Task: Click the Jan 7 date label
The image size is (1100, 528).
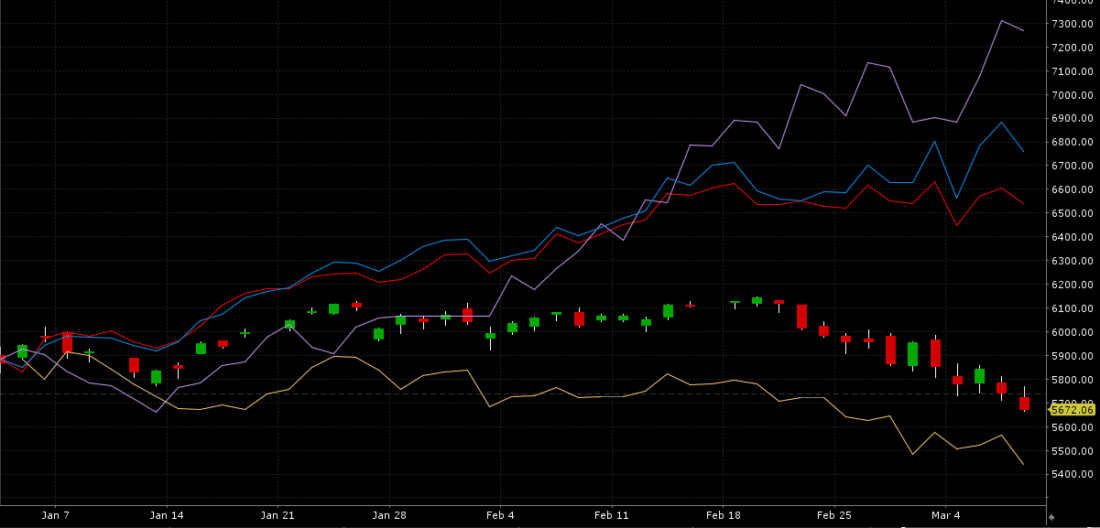Action: [55, 515]
